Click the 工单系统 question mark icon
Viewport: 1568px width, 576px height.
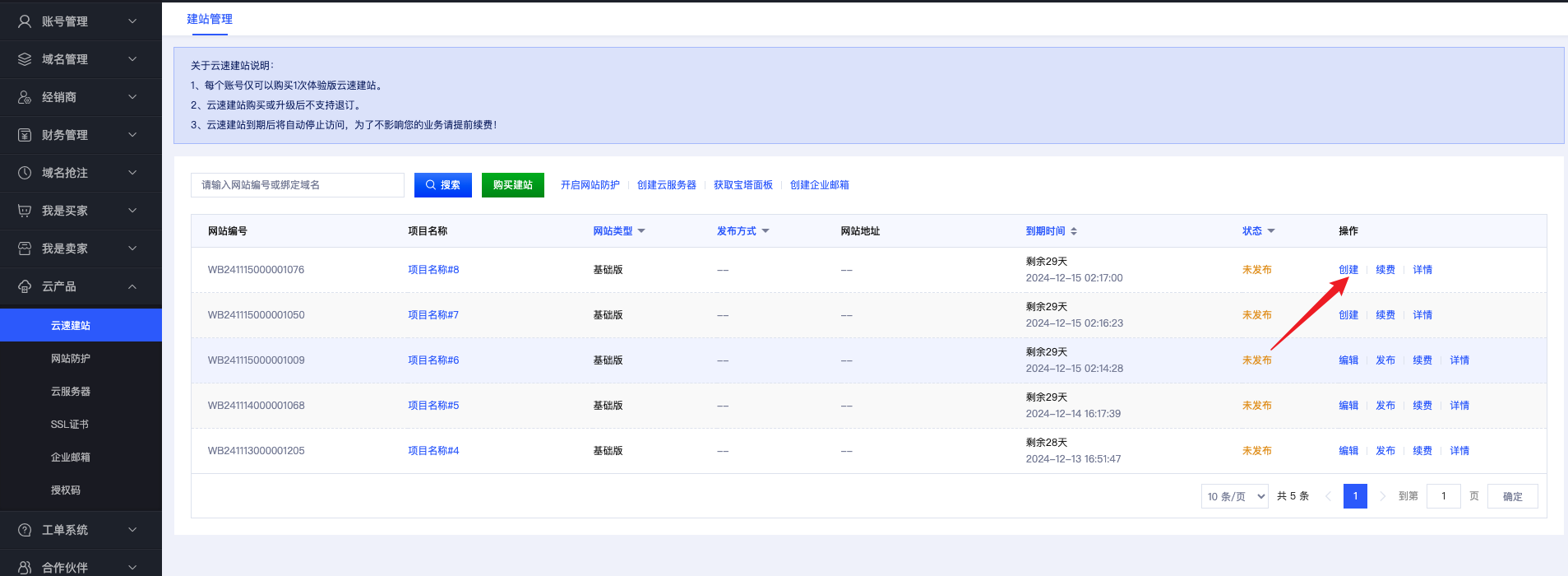tap(25, 530)
